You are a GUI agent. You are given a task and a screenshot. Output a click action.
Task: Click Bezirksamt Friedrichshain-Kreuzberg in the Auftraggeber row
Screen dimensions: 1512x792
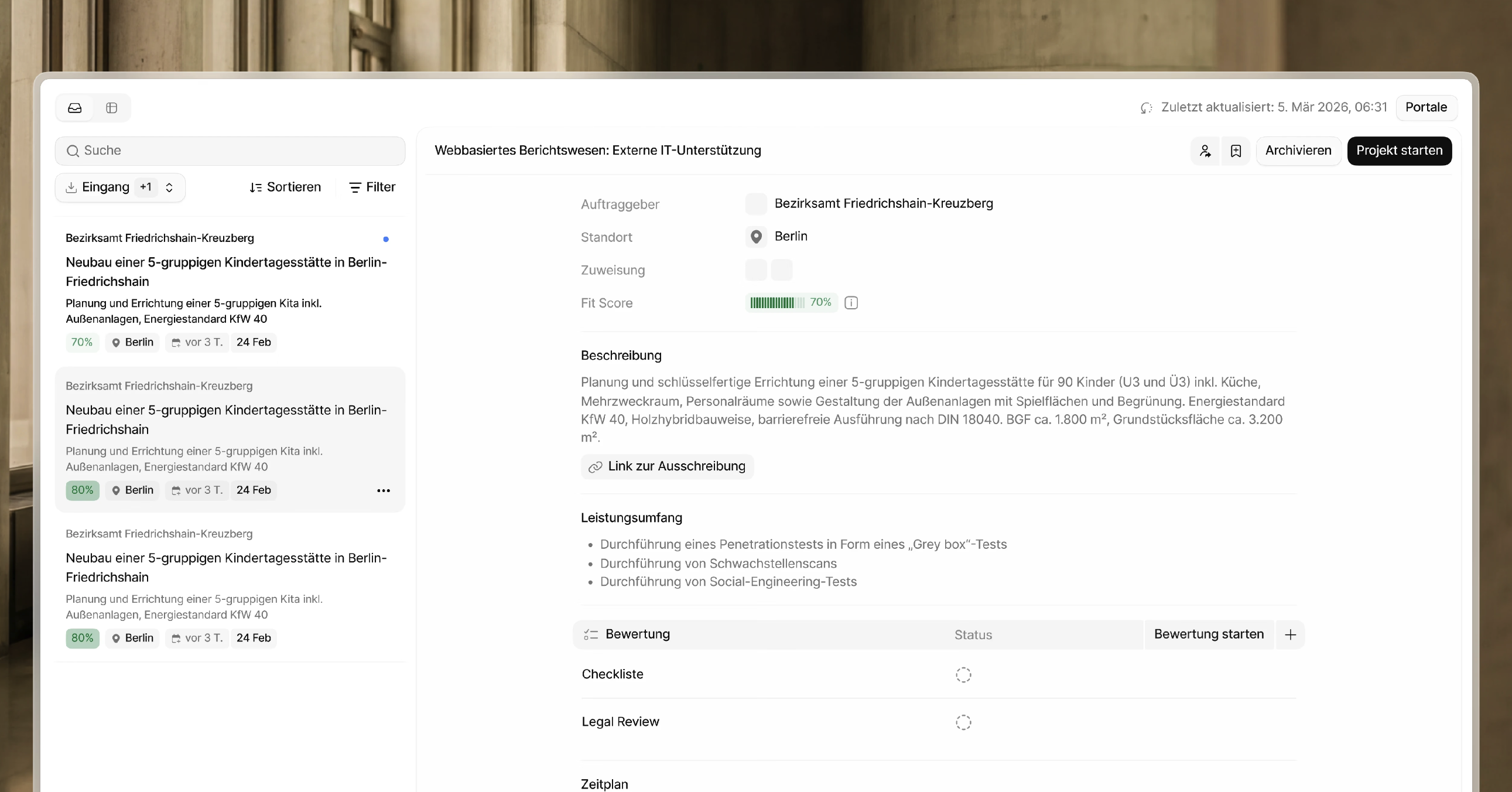tap(884, 204)
